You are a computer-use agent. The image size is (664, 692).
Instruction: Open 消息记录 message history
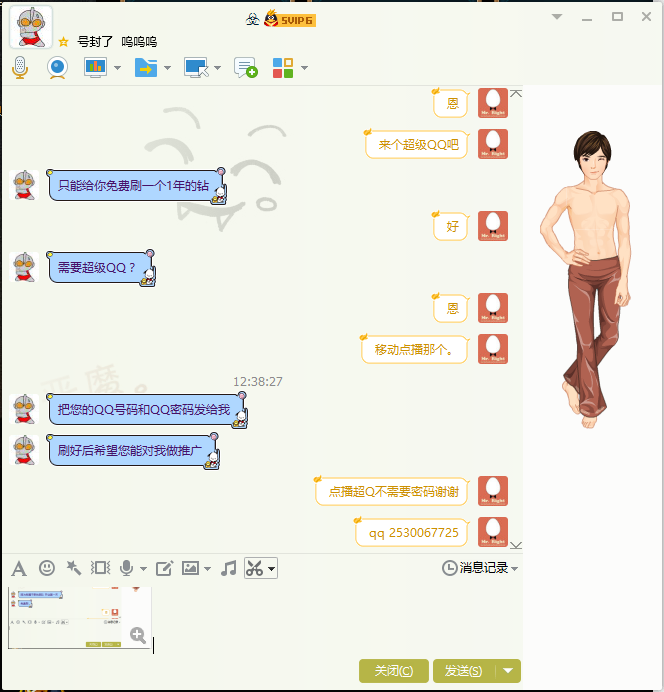(x=475, y=568)
